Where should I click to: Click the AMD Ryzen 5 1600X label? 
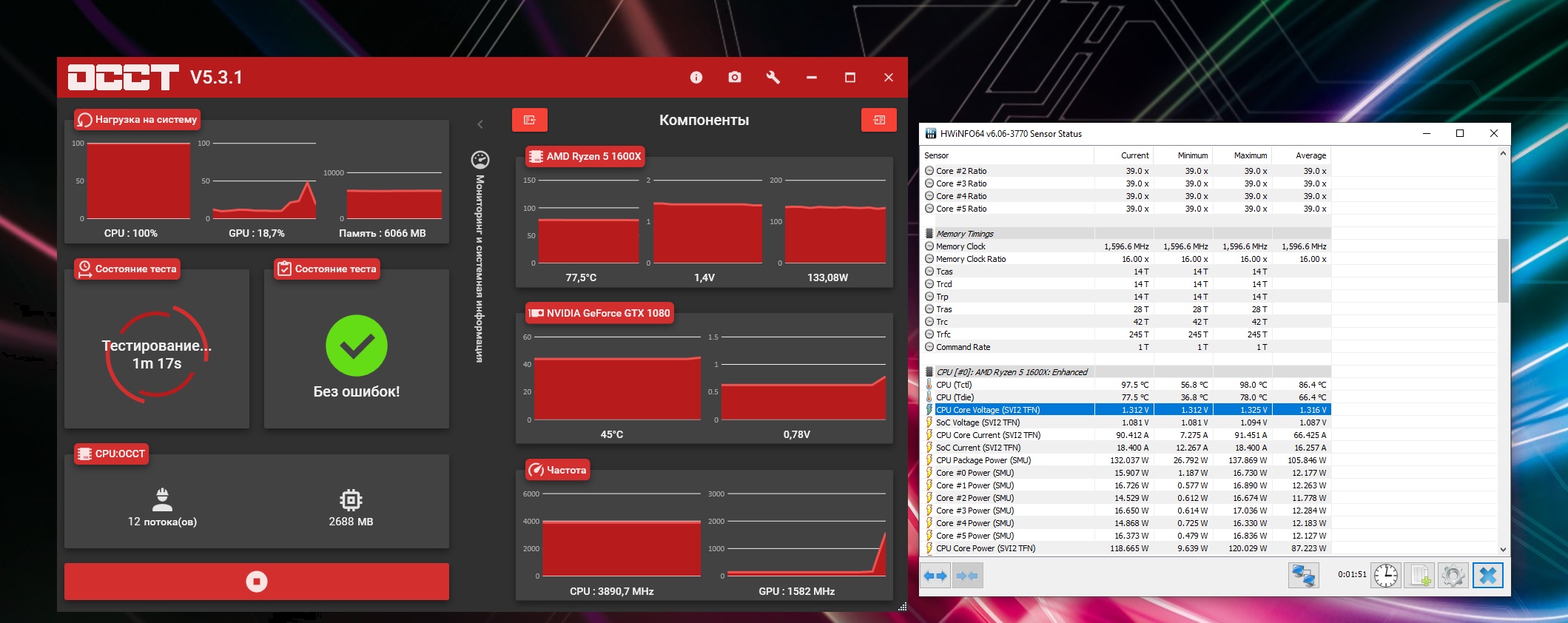tap(585, 156)
